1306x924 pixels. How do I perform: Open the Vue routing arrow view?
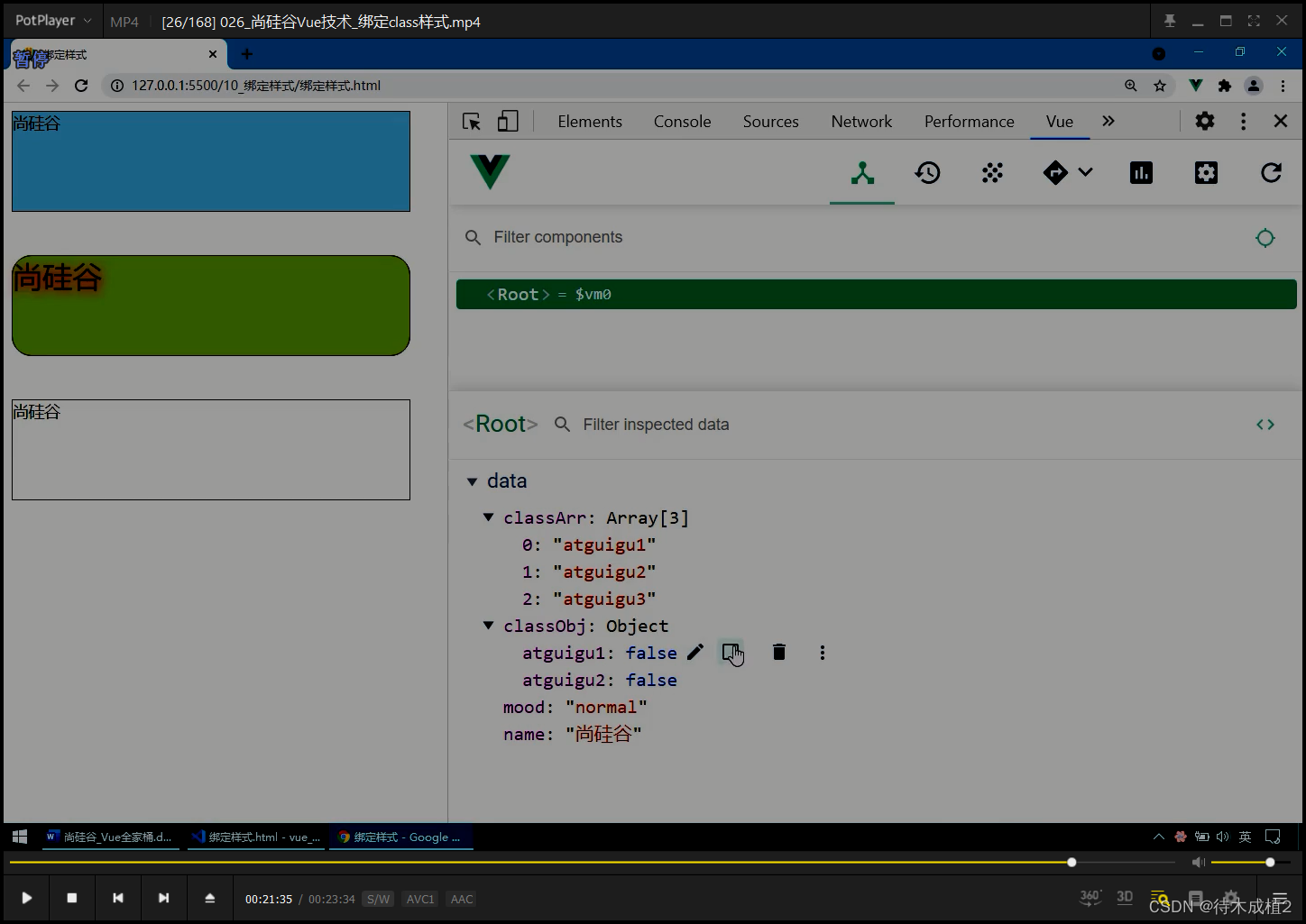click(x=1055, y=173)
